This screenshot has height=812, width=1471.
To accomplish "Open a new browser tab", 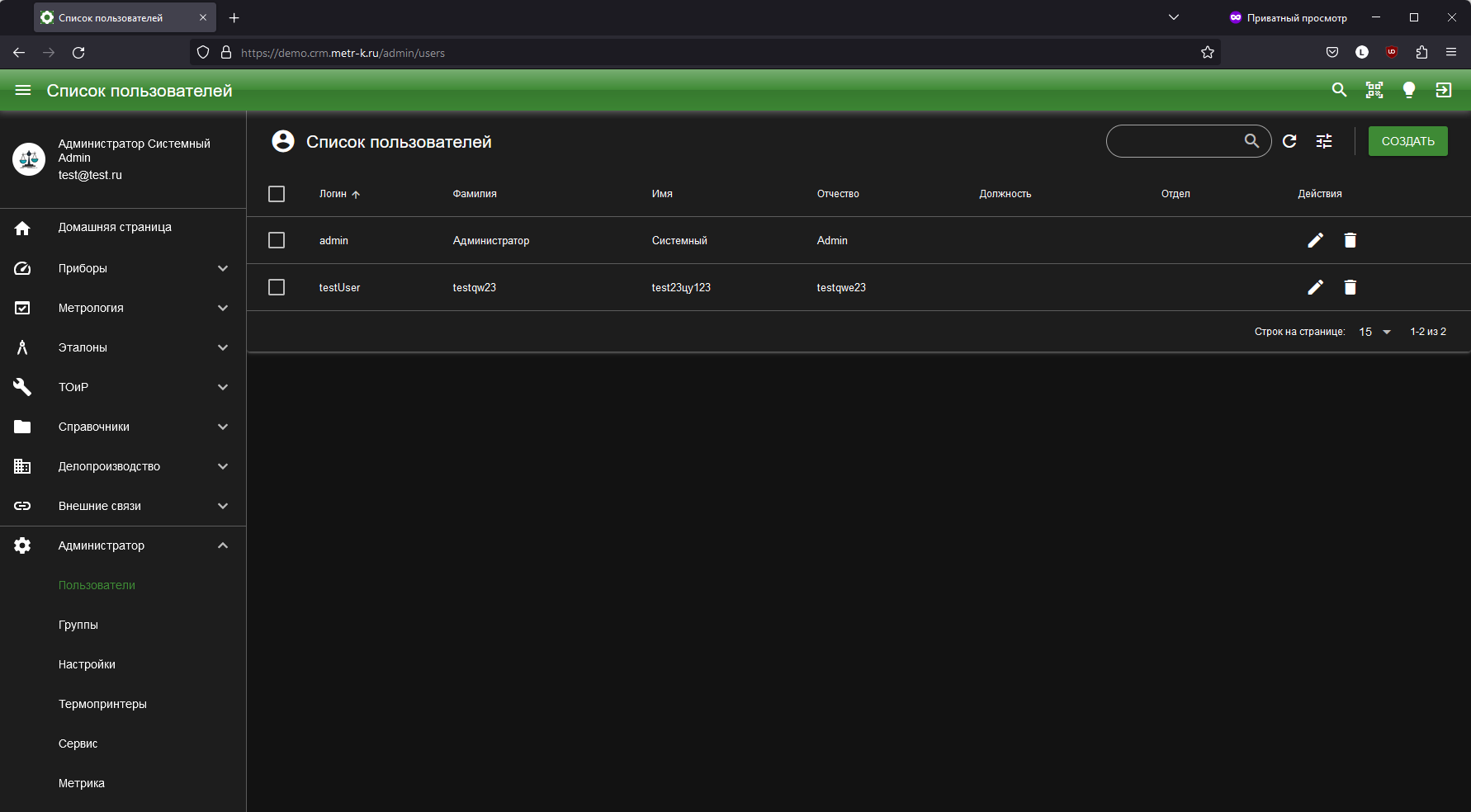I will [x=234, y=17].
